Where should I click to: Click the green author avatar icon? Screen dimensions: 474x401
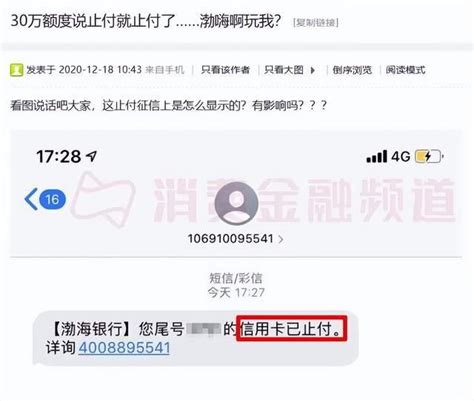click(16, 70)
